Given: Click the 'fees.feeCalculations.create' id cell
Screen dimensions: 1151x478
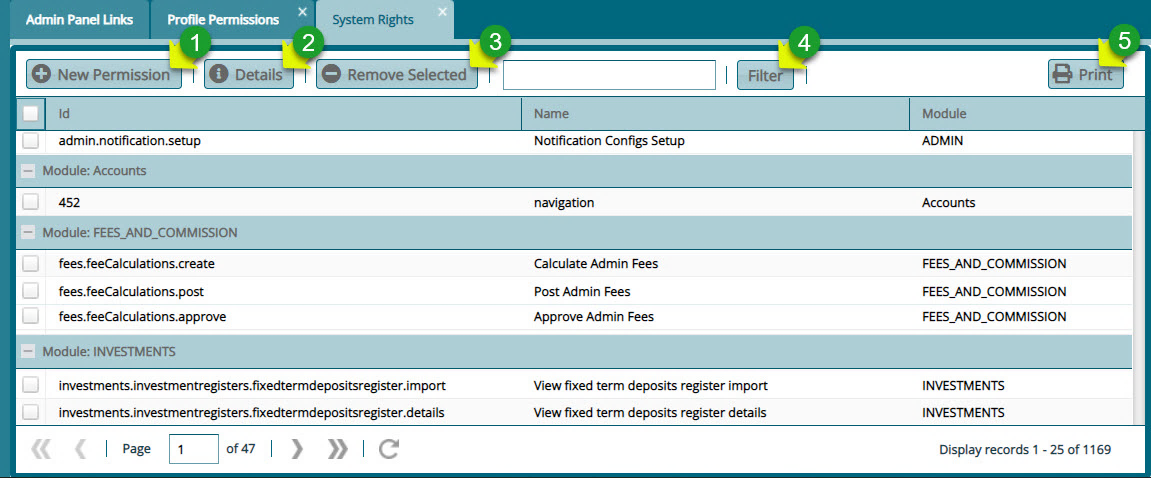Looking at the screenshot, I should [137, 263].
